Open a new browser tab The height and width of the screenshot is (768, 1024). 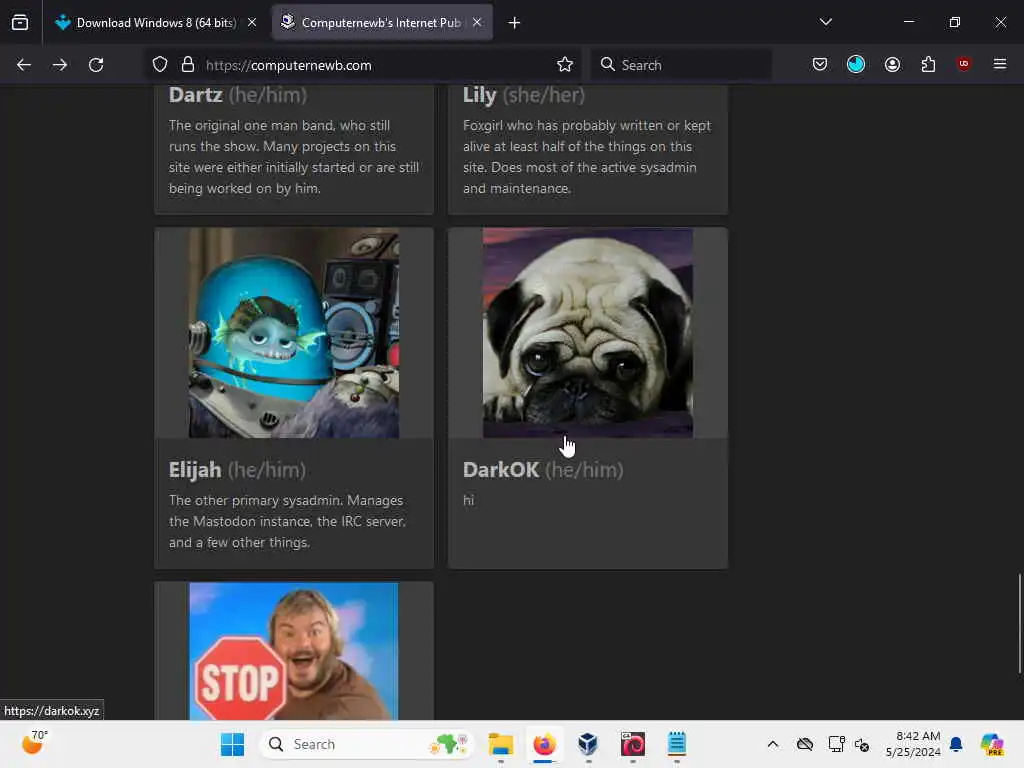click(515, 23)
